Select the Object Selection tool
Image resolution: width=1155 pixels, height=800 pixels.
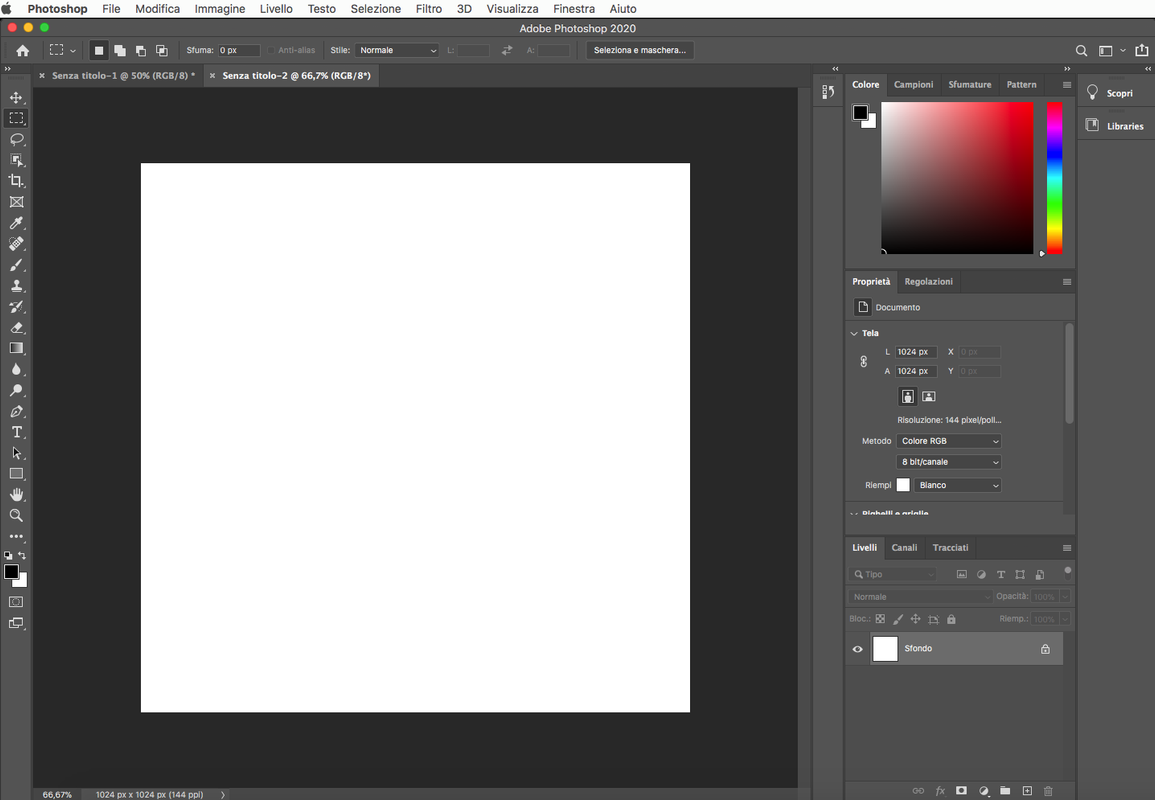tap(16, 160)
